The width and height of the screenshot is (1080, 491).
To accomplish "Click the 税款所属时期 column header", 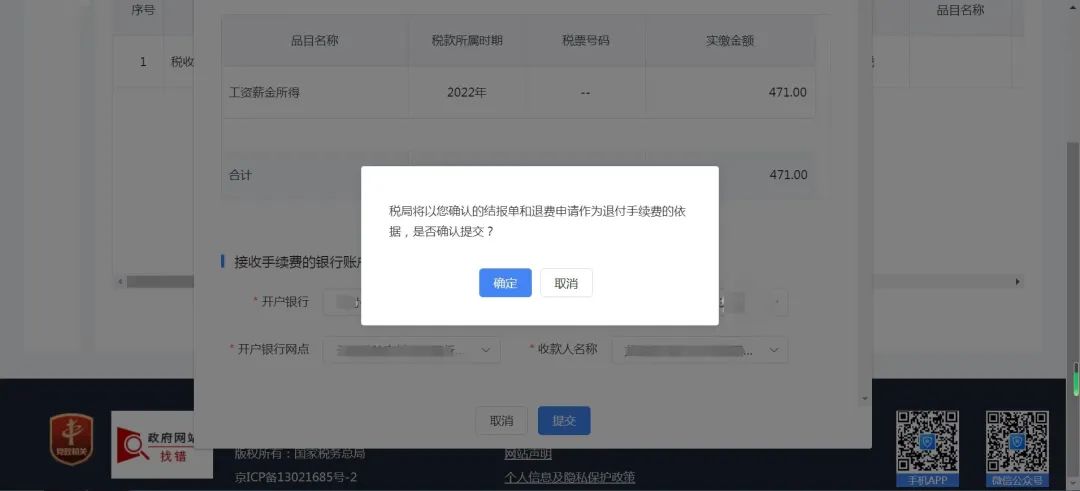I will (467, 41).
